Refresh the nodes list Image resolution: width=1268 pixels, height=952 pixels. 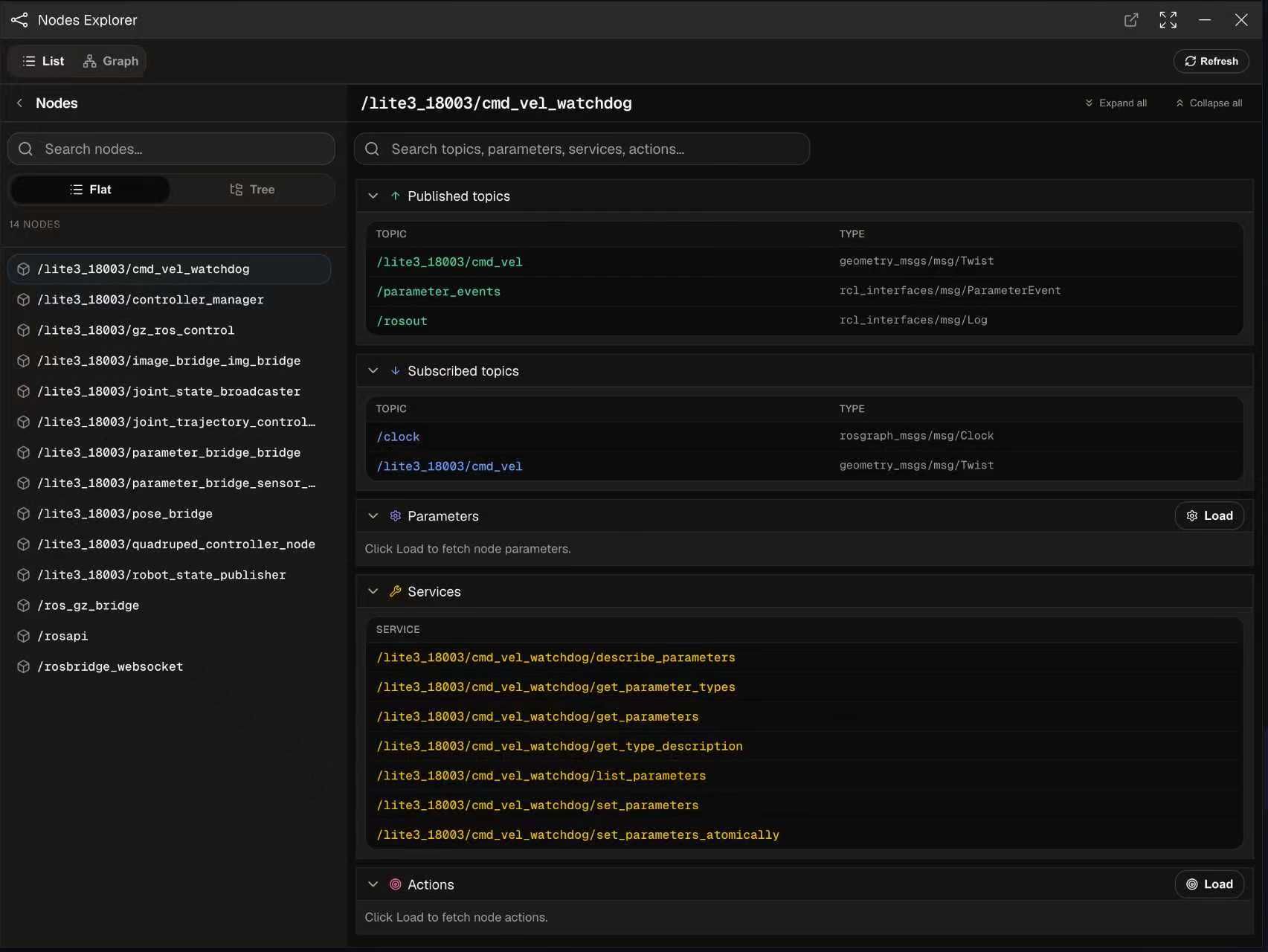tap(1211, 61)
